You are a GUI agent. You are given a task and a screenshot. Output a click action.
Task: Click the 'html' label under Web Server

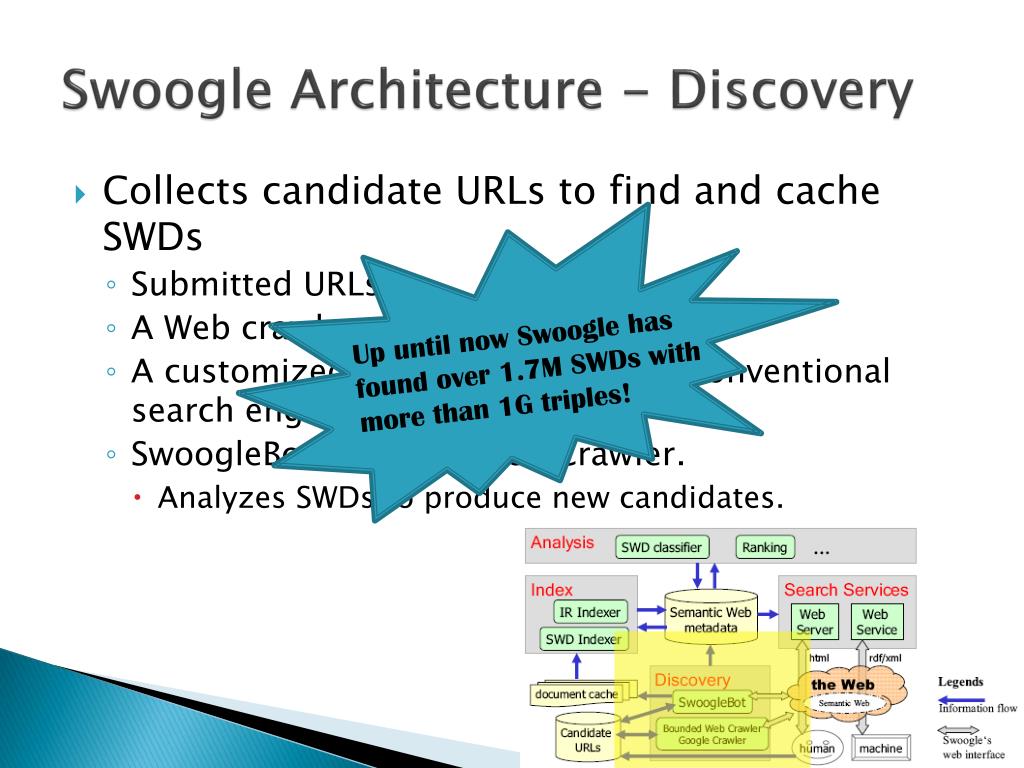click(819, 658)
